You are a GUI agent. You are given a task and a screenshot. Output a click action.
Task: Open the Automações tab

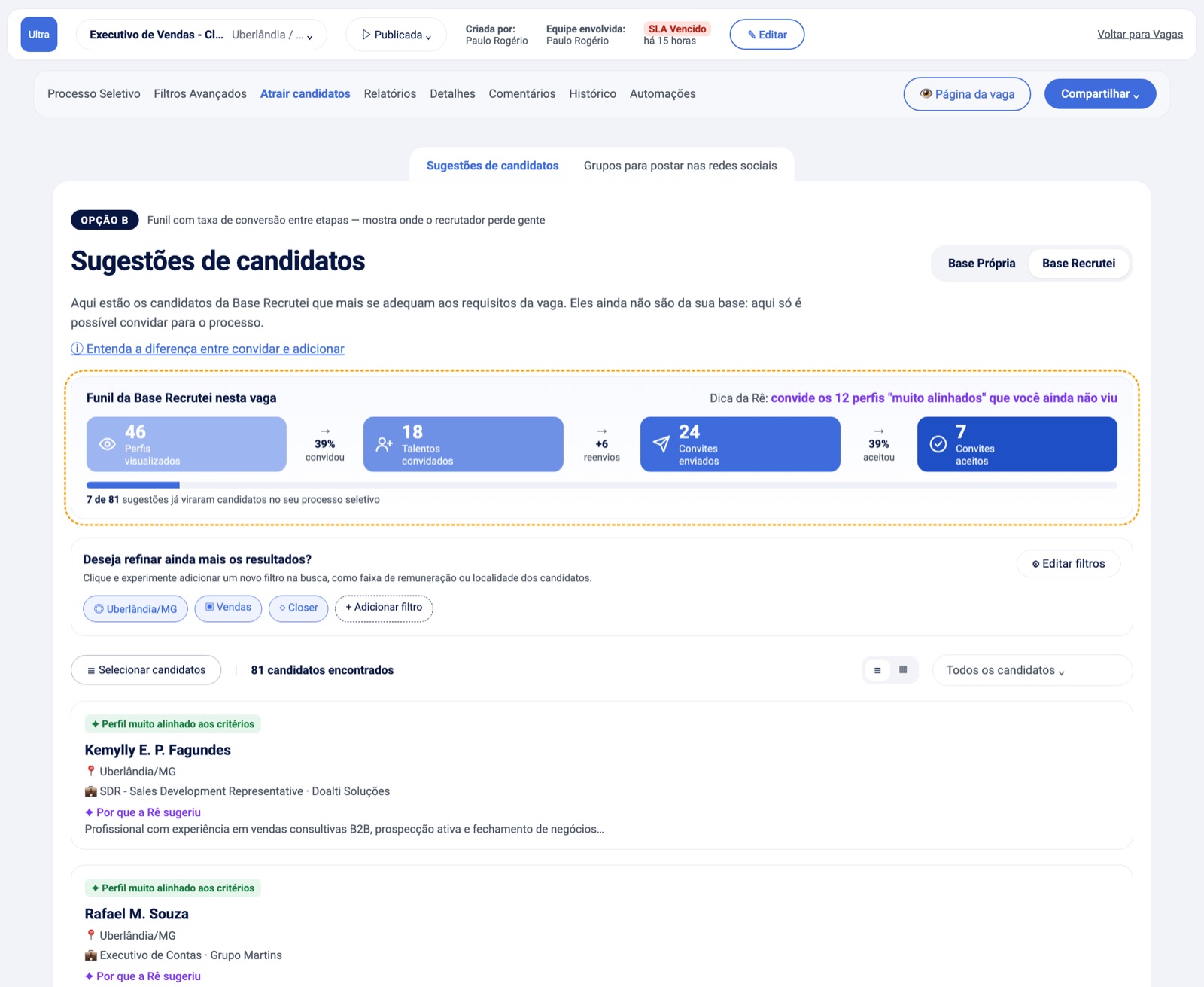click(662, 94)
